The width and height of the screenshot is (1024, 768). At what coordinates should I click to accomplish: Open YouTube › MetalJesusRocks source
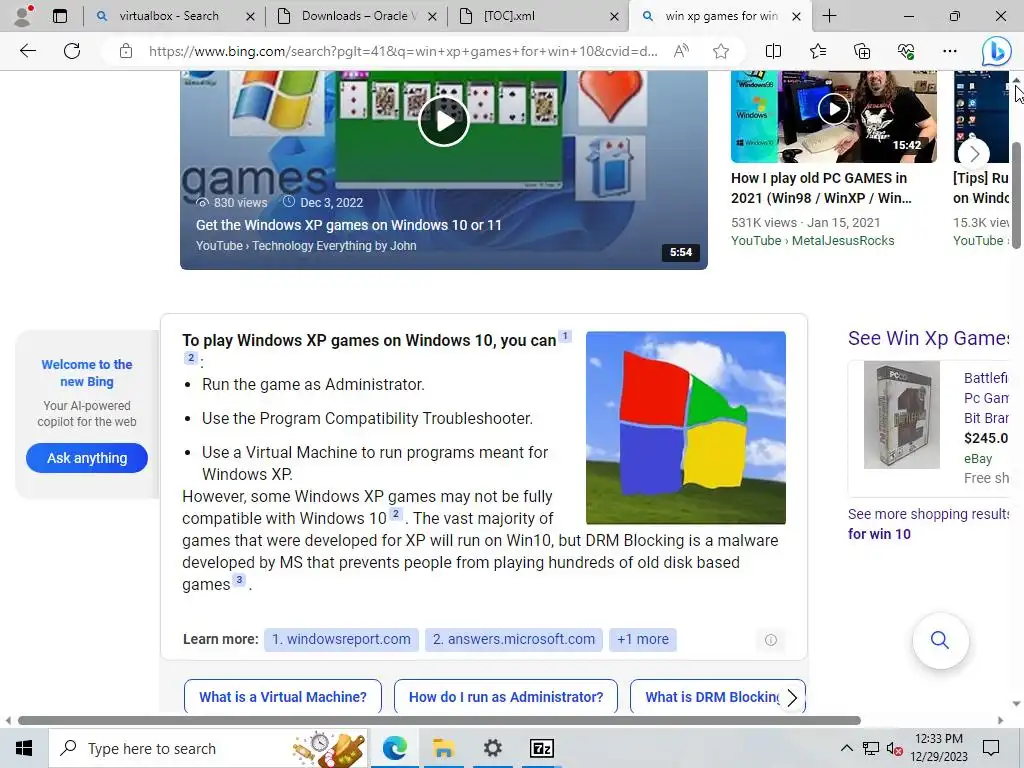pyautogui.click(x=812, y=240)
